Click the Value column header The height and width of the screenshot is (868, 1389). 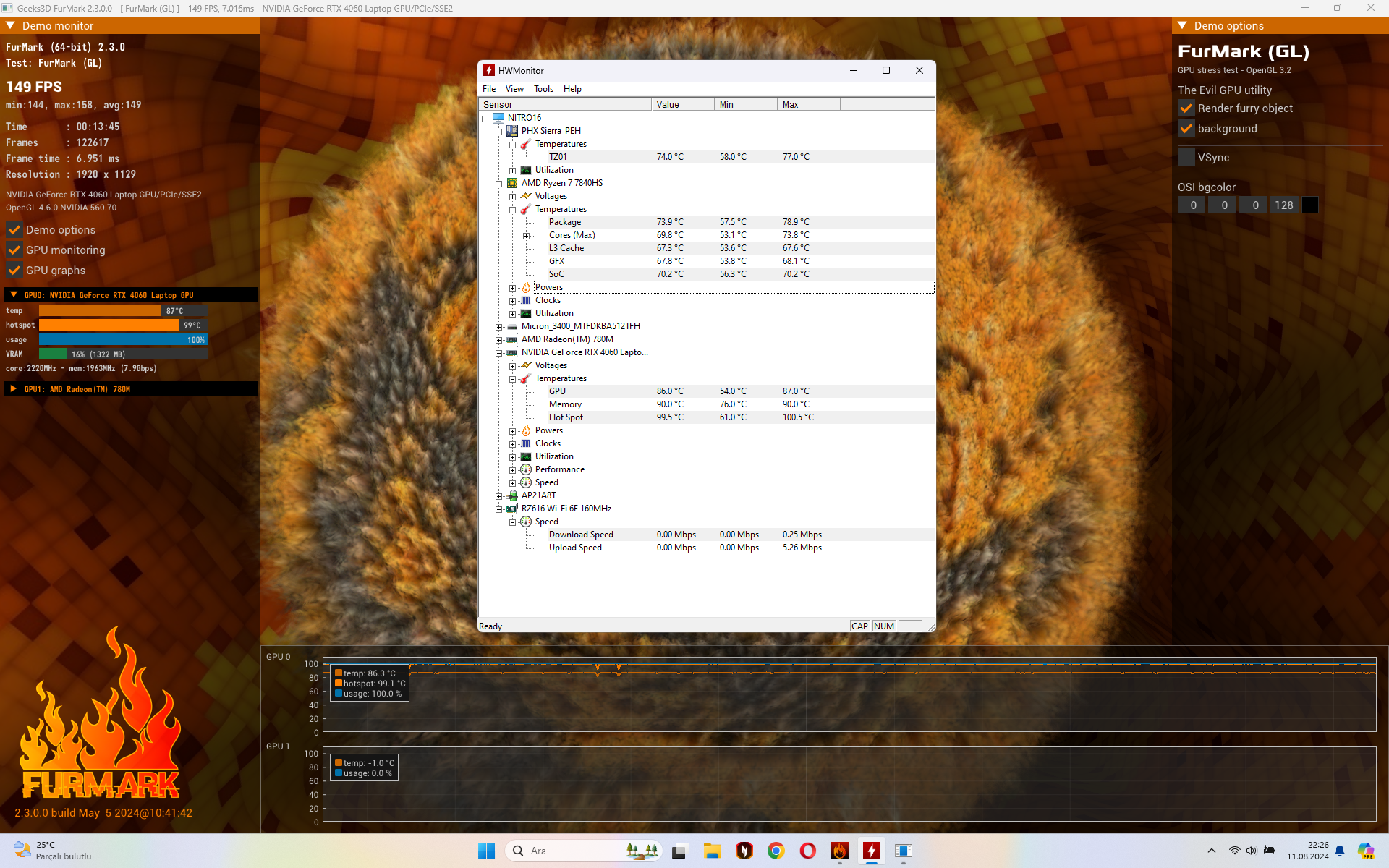pos(682,105)
